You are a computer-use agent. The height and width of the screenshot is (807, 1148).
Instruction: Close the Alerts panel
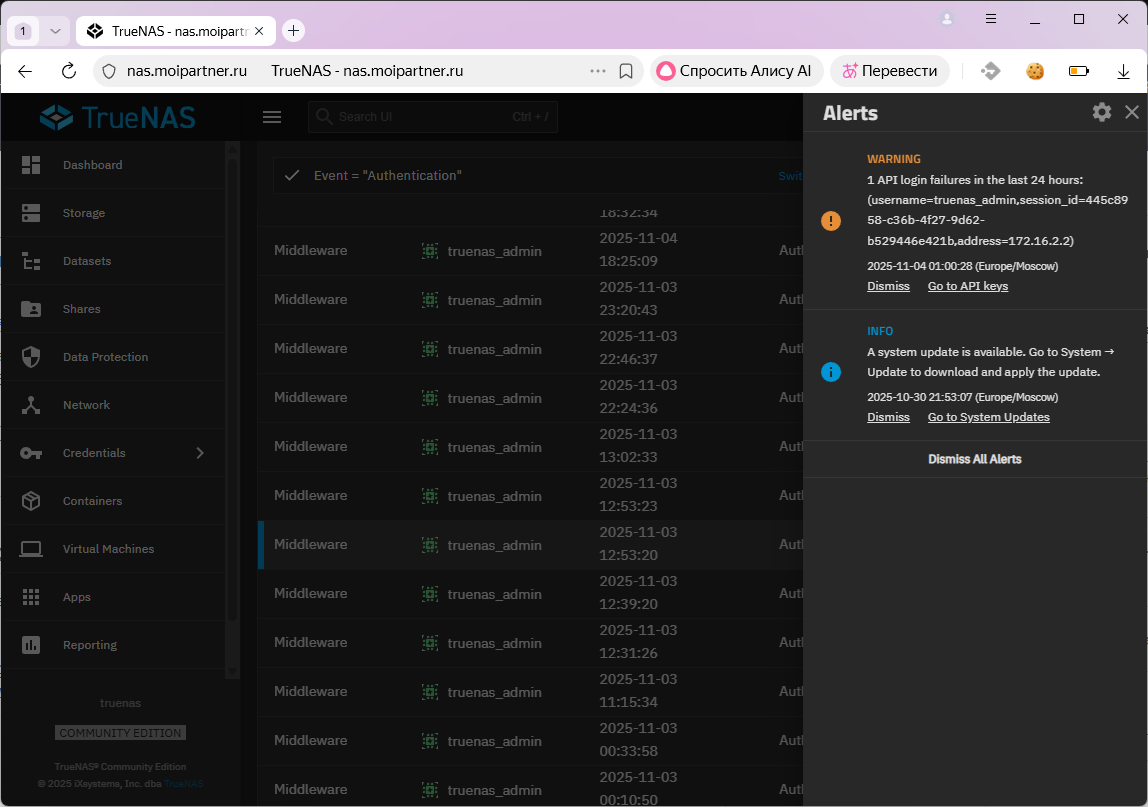coord(1132,112)
